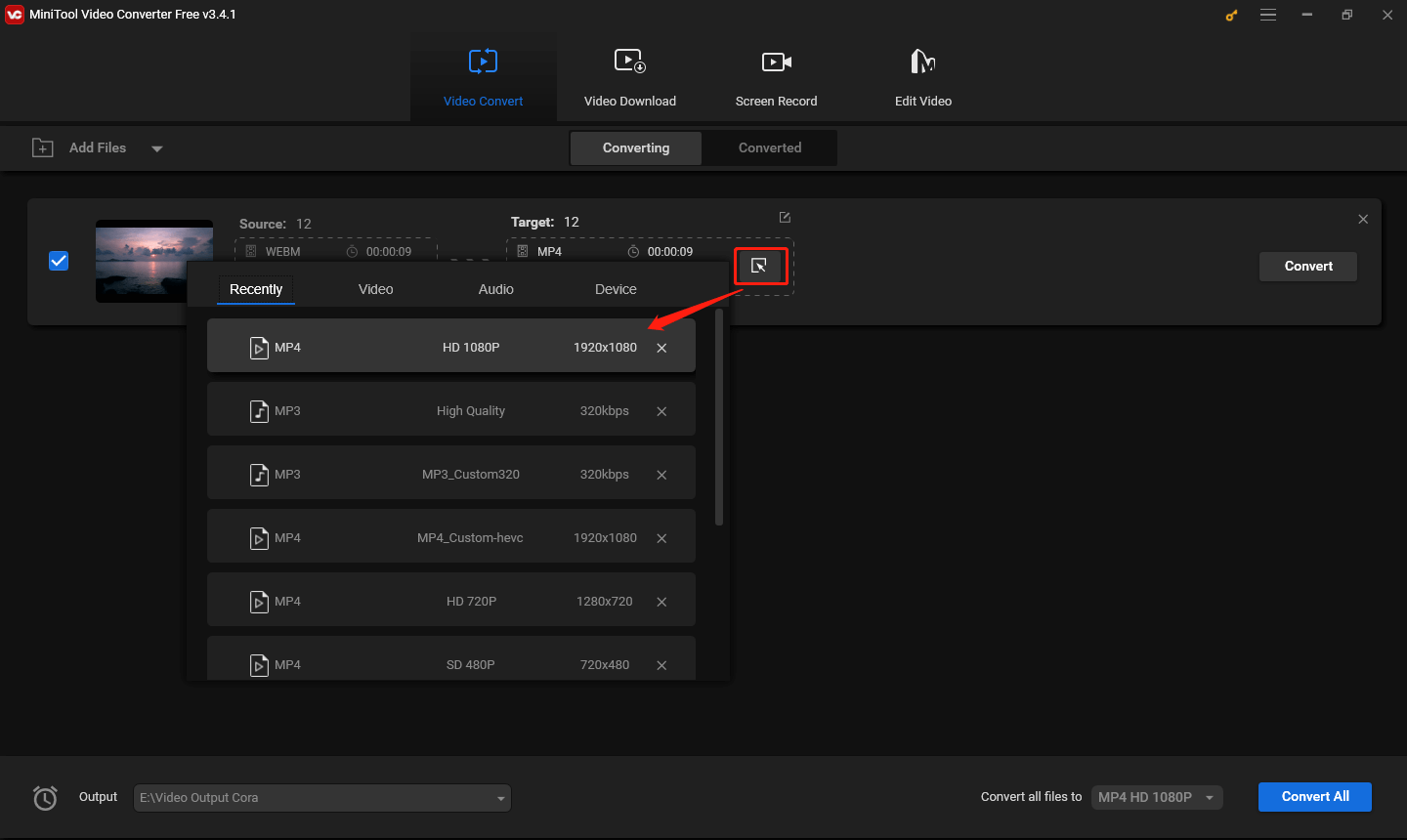This screenshot has height=840, width=1407.
Task: Choose the MP3_Custom320 preset
Action: tap(451, 473)
